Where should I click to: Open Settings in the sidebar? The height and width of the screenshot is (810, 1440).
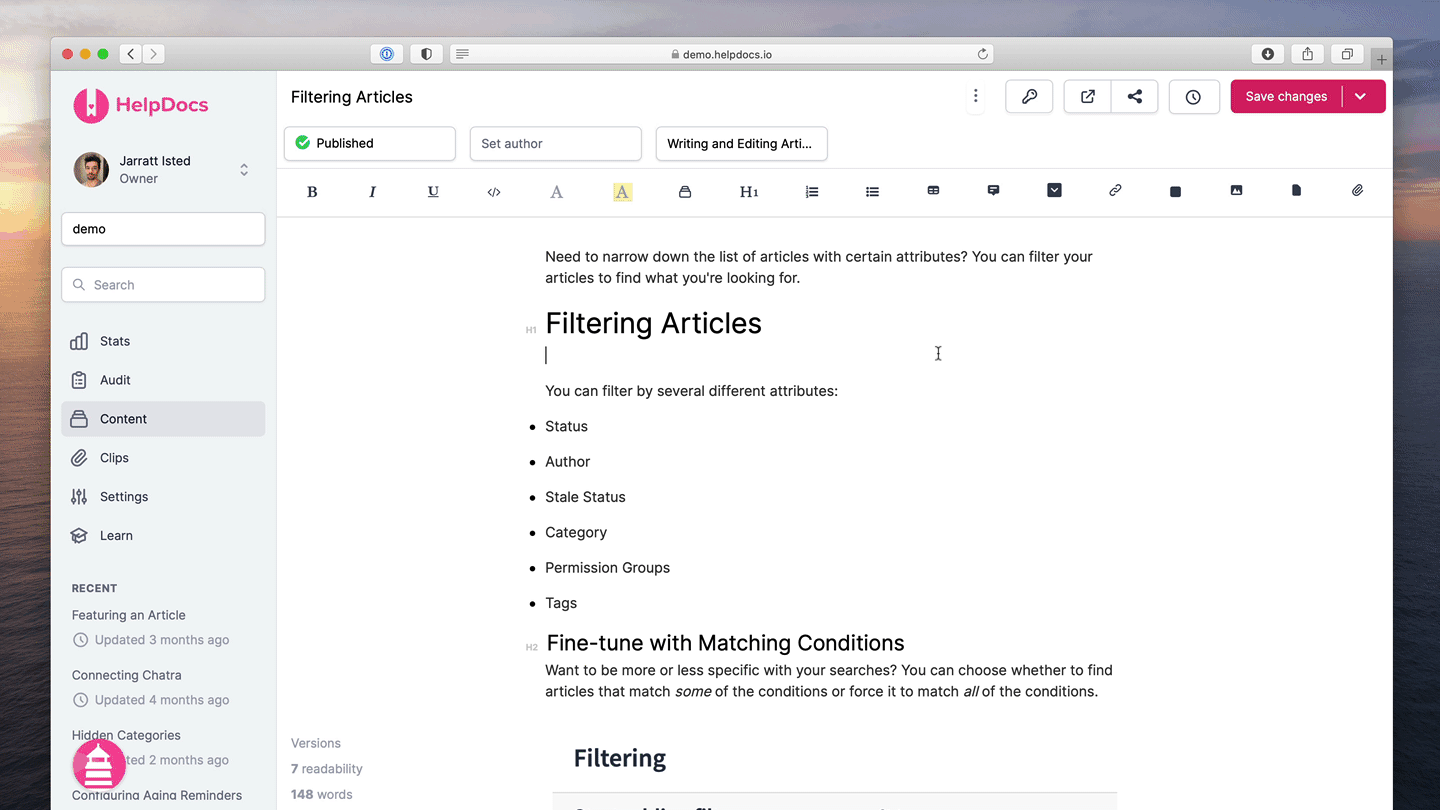tap(163, 497)
